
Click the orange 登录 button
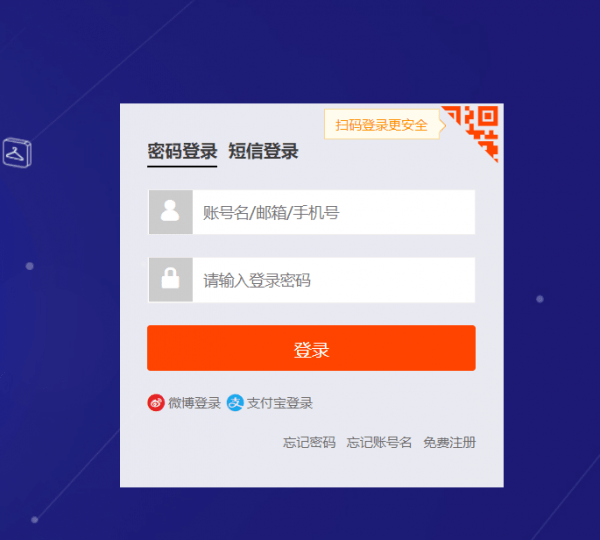(311, 348)
